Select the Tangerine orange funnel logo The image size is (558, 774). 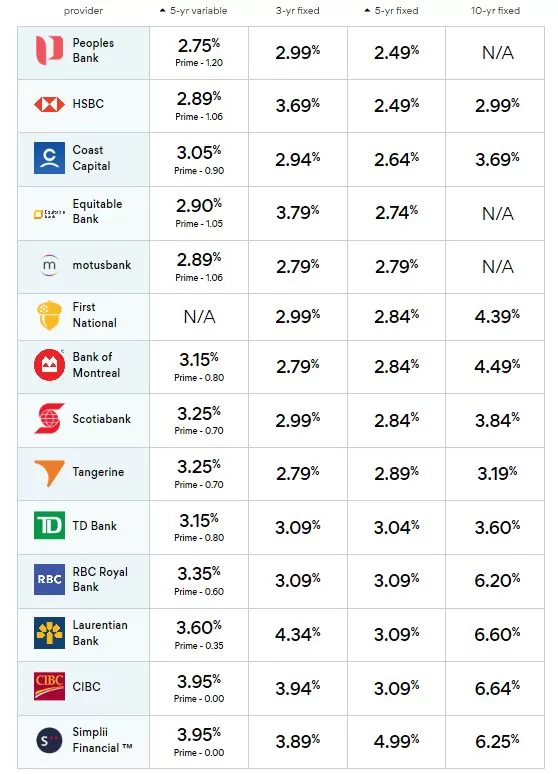(49, 472)
